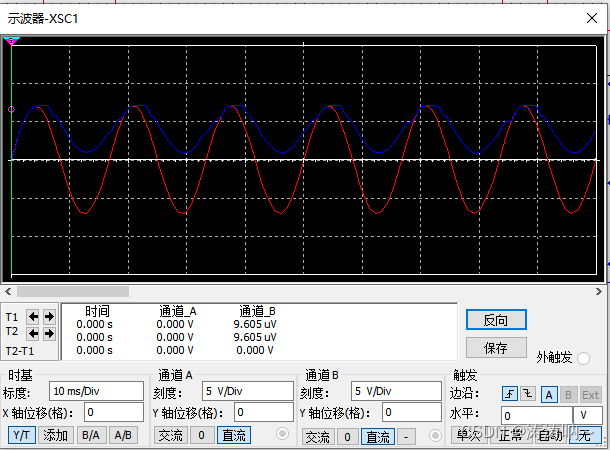The width and height of the screenshot is (610, 450).
Task: Click channel B radio indicator
Action: (x=435, y=435)
